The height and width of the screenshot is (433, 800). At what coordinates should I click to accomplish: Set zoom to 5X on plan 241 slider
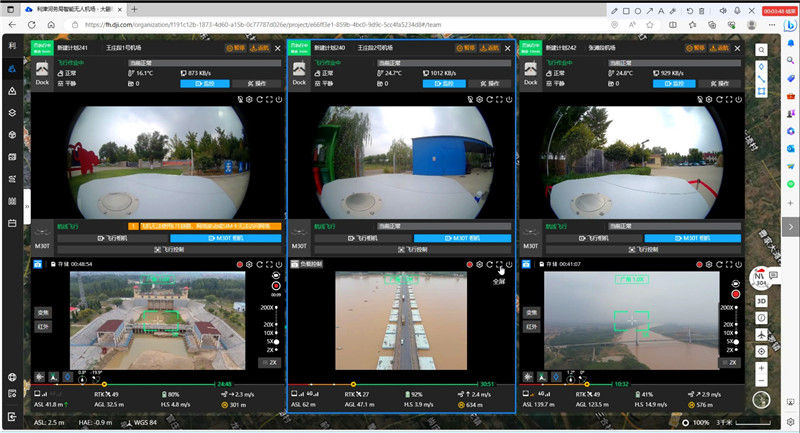coord(277,342)
